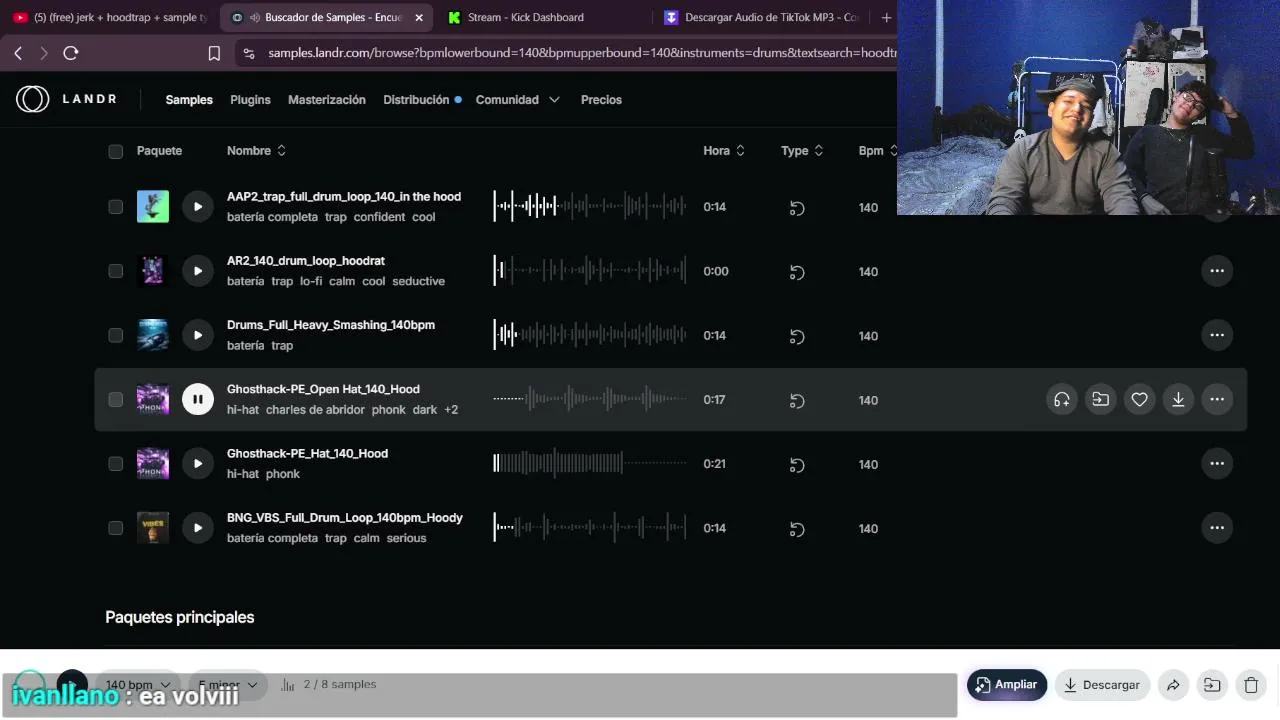This screenshot has height=720, width=1280.
Task: Click the 'serious' tag on the BNG_VBS row
Action: tap(406, 538)
